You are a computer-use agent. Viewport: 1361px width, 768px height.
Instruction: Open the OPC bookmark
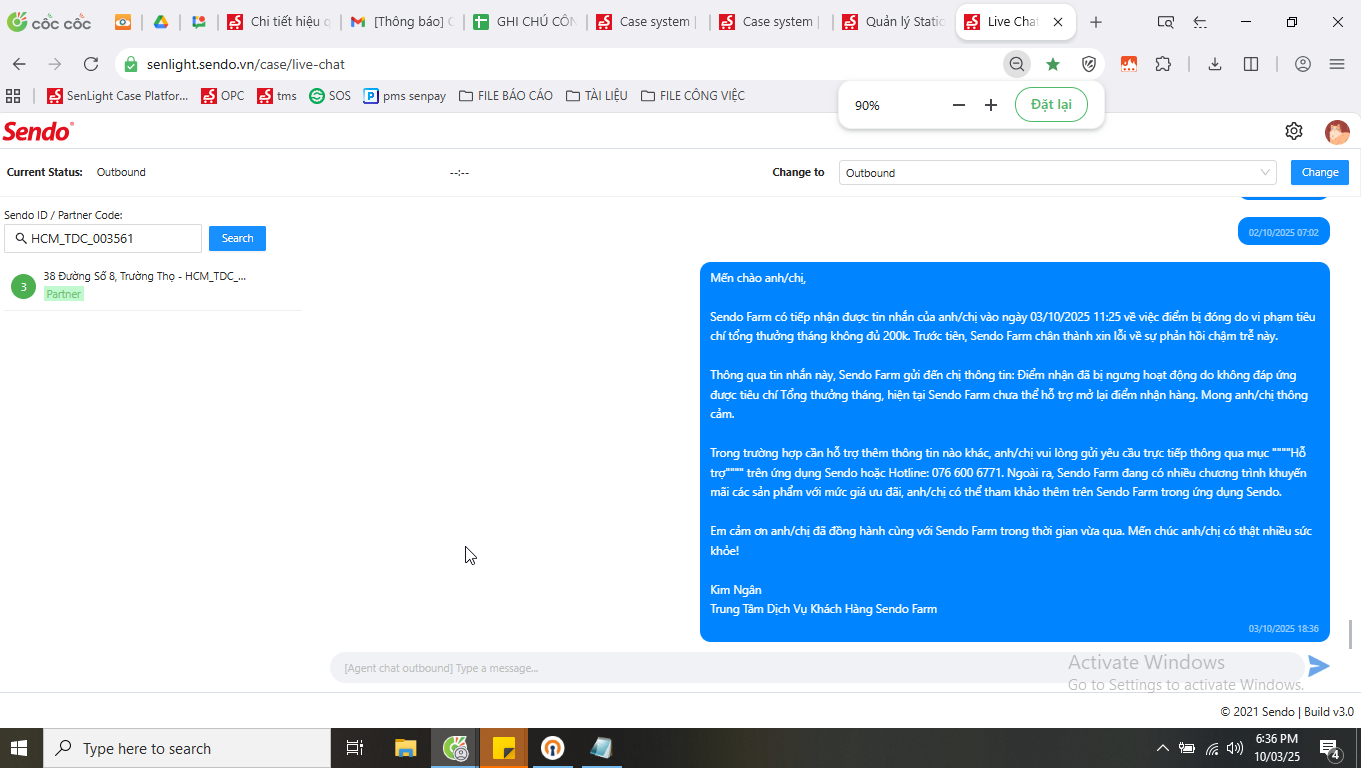pos(223,96)
